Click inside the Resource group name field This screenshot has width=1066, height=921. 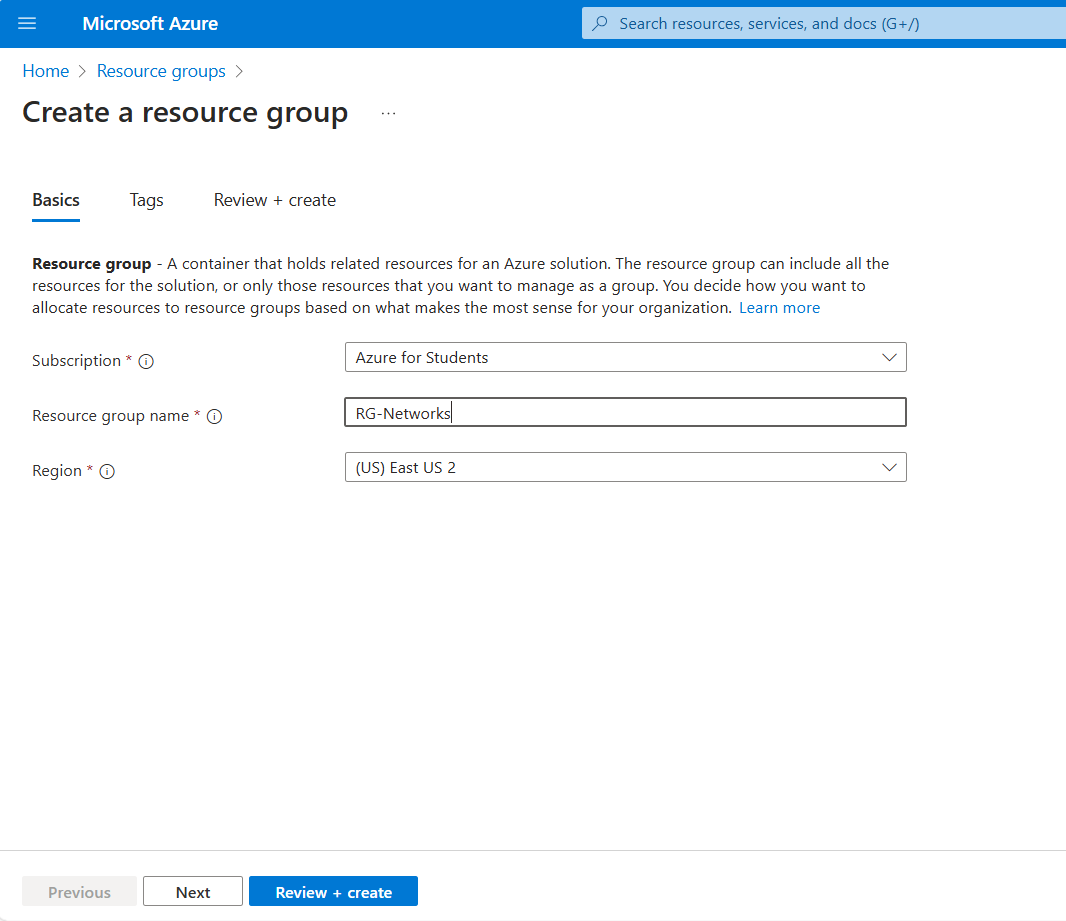point(625,412)
